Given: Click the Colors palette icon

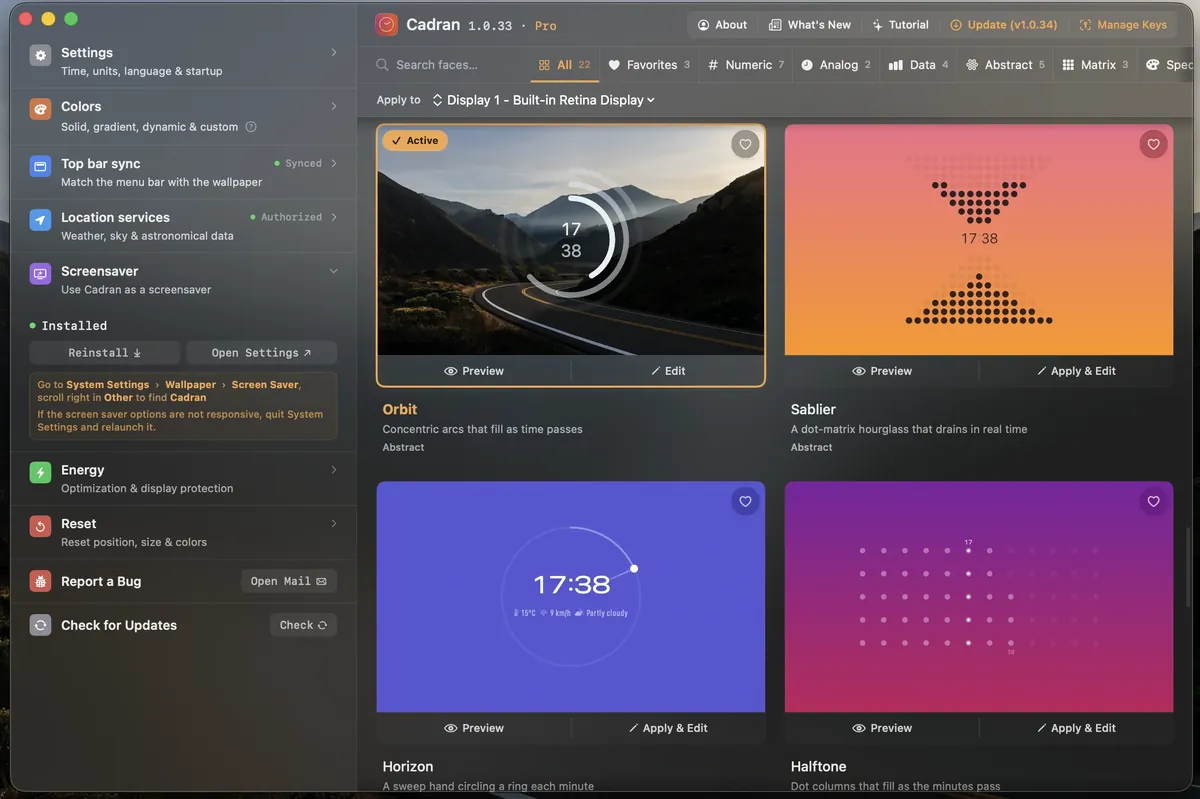Looking at the screenshot, I should (40, 110).
